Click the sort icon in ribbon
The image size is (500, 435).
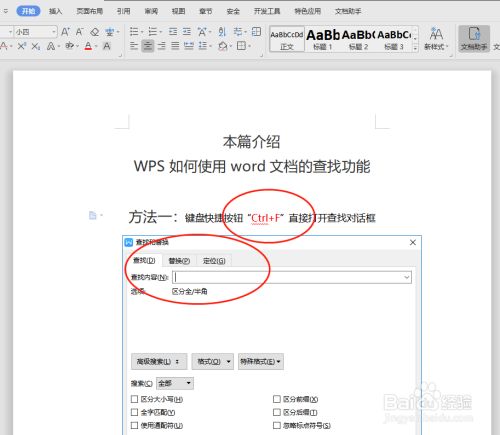[222, 32]
